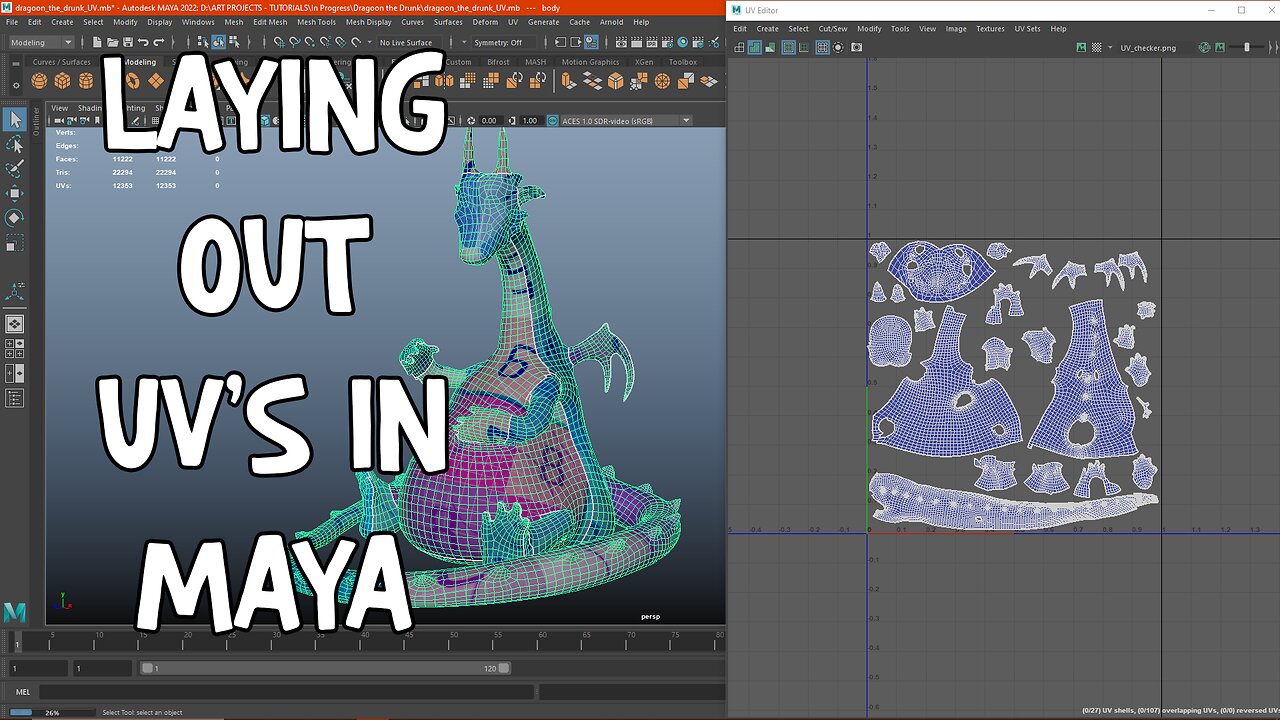Open the Edit Mesh menu
Viewport: 1280px width, 720px height.
click(x=270, y=22)
